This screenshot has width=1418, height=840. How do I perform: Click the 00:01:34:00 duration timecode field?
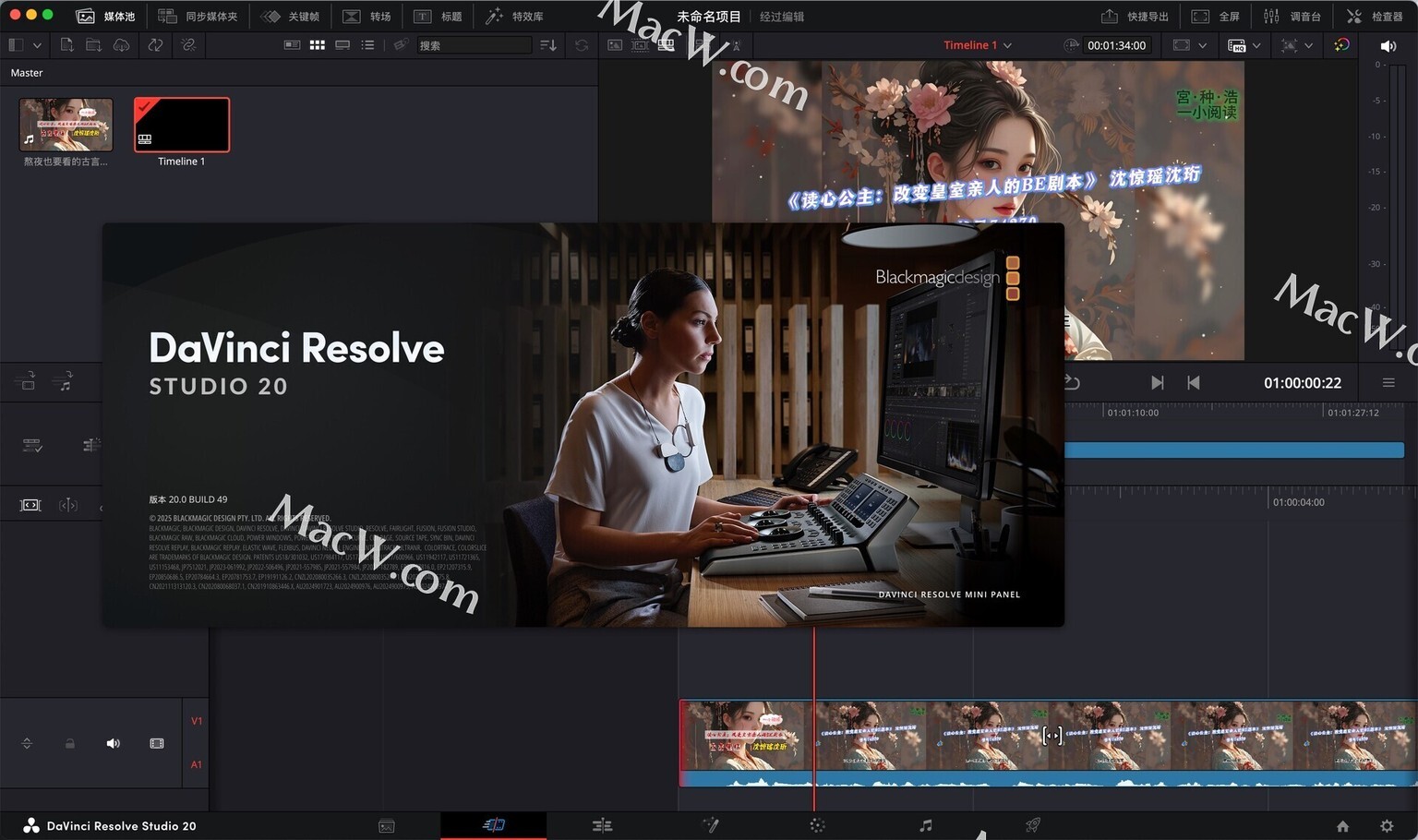pos(1117,44)
